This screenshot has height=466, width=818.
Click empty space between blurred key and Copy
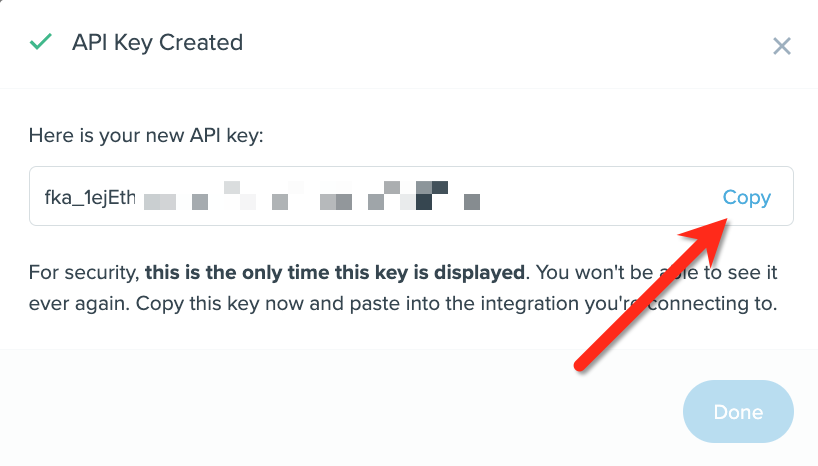[600, 196]
